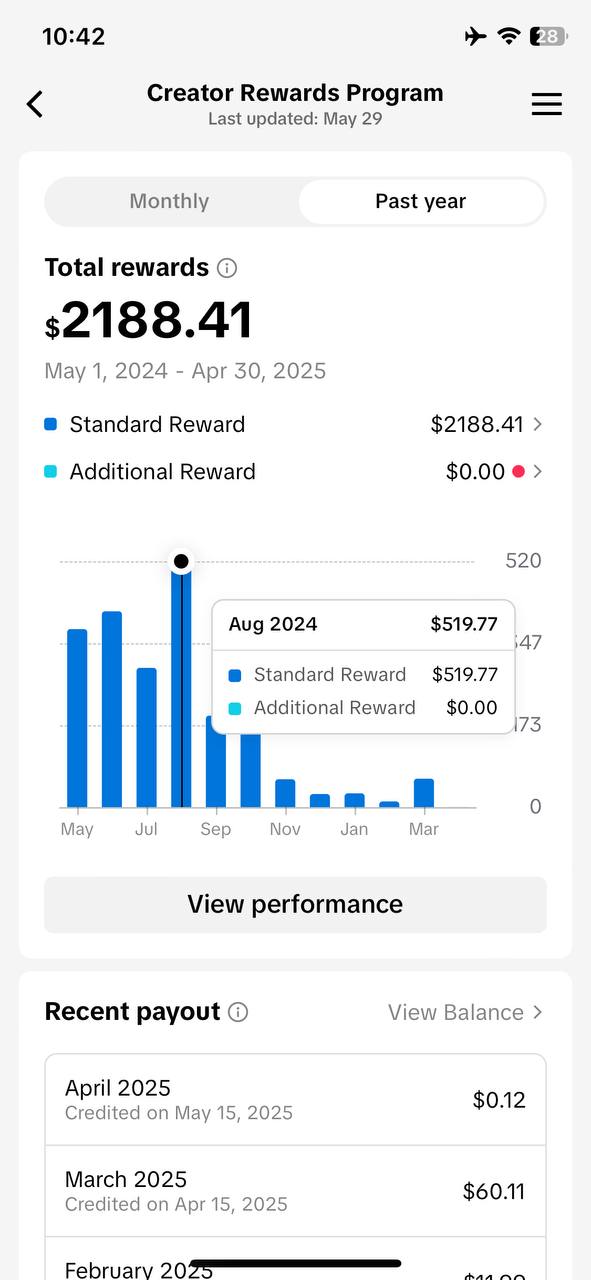This screenshot has height=1280, width=591.
Task: Tap the blue Standard Reward legend swatch
Action: coord(51,424)
